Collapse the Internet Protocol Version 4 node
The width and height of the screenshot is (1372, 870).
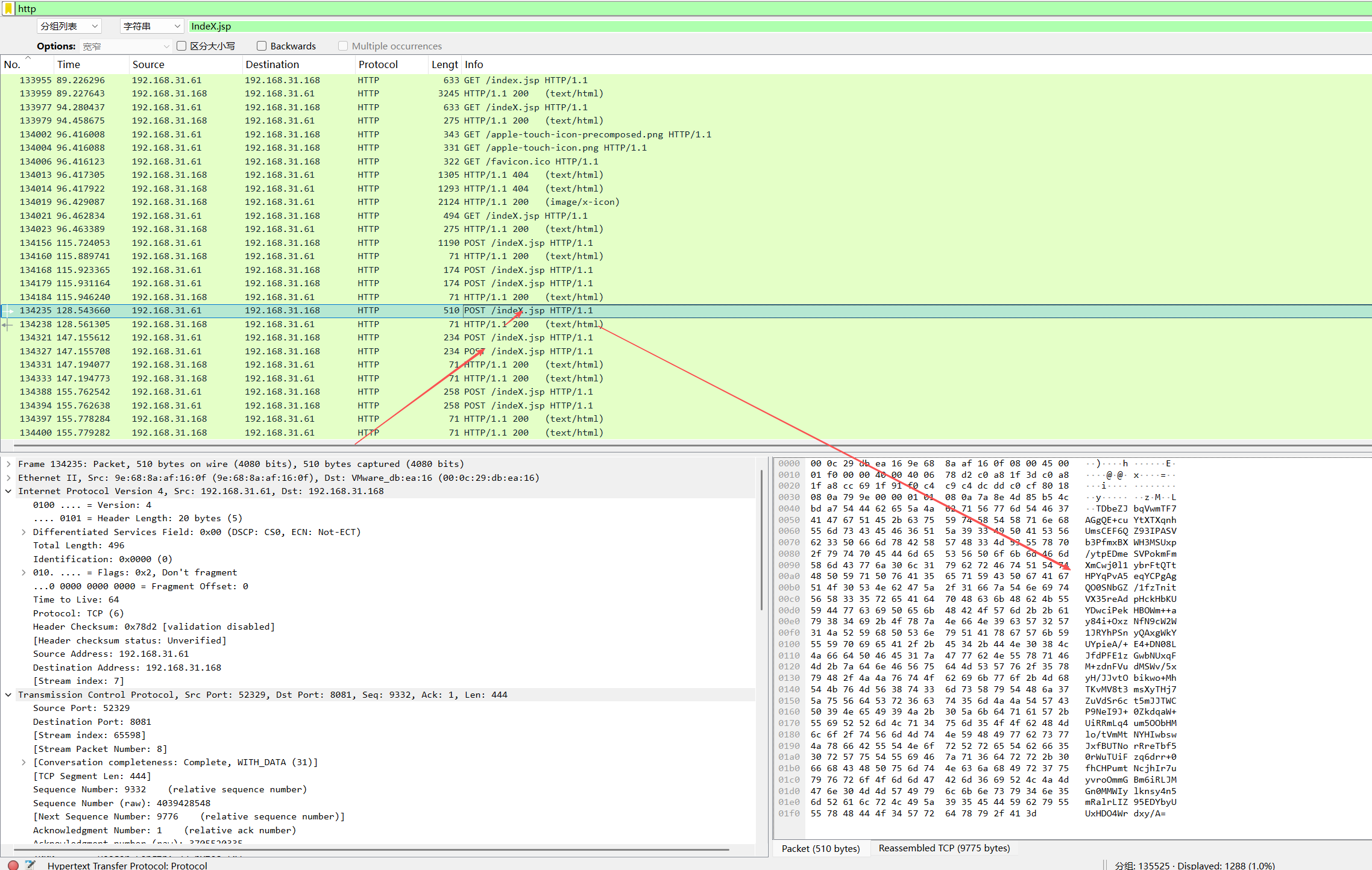(8, 491)
